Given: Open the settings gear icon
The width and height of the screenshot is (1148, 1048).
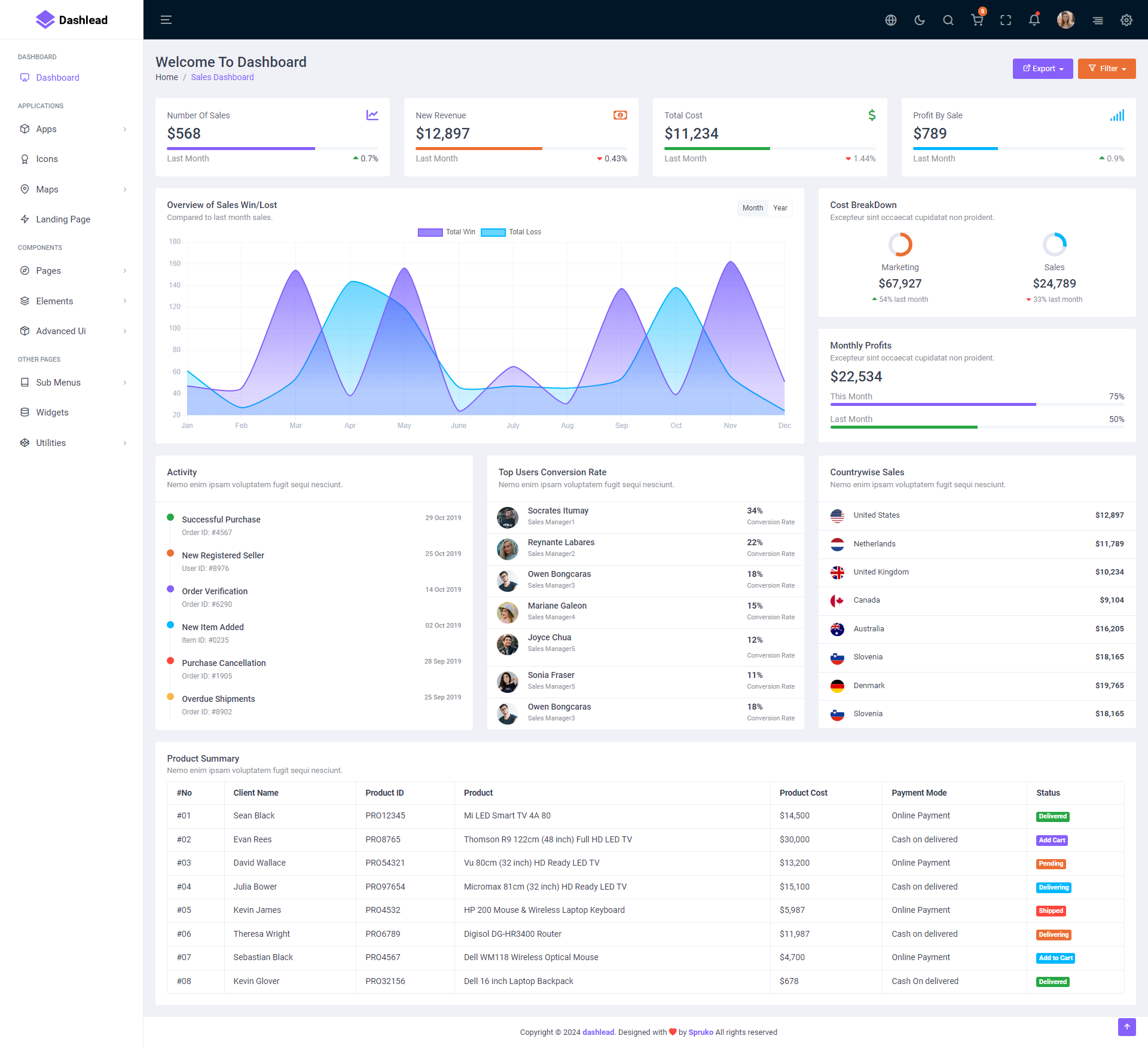Looking at the screenshot, I should [1126, 20].
